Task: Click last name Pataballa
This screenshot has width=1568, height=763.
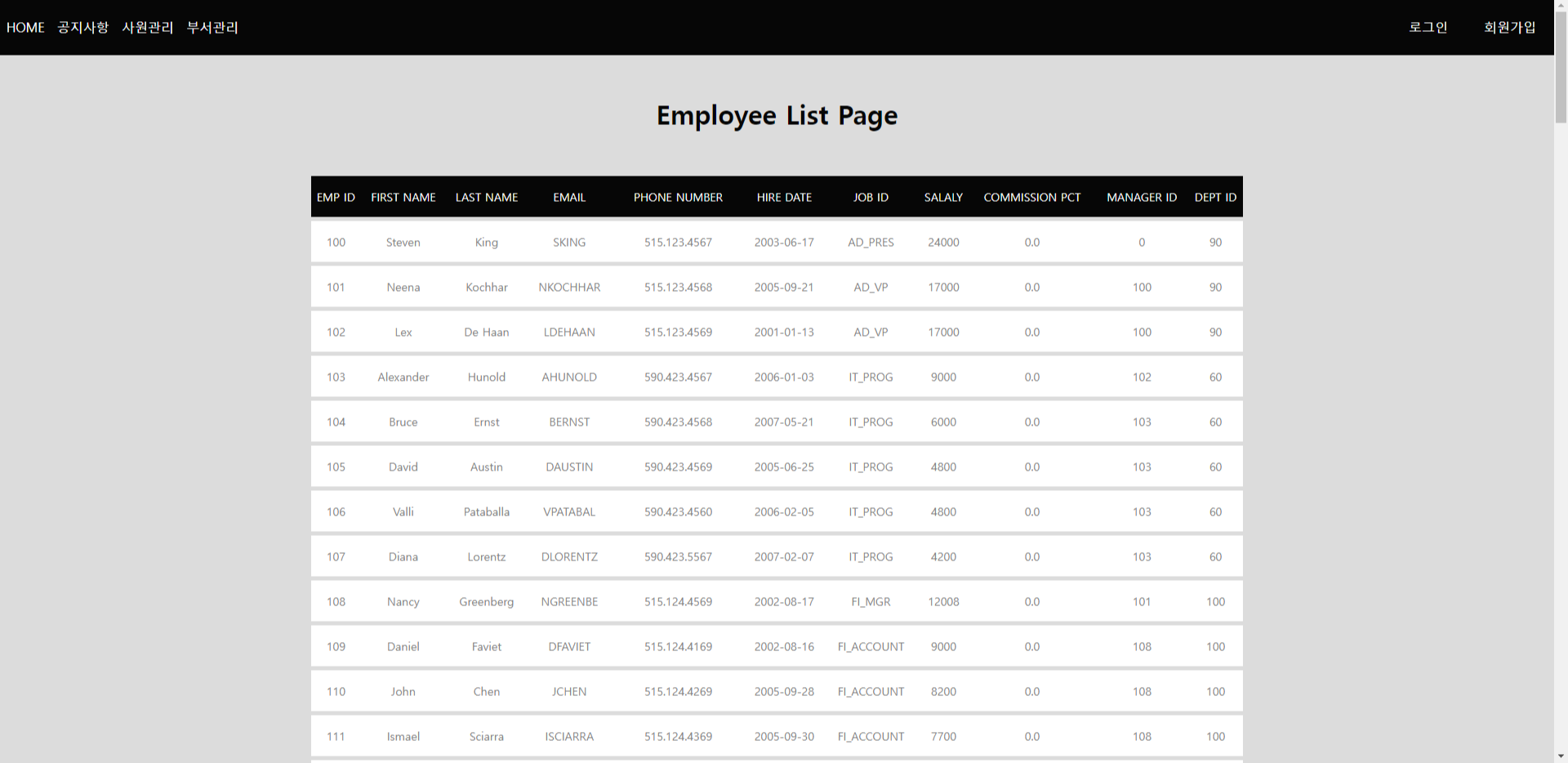Action: [487, 511]
